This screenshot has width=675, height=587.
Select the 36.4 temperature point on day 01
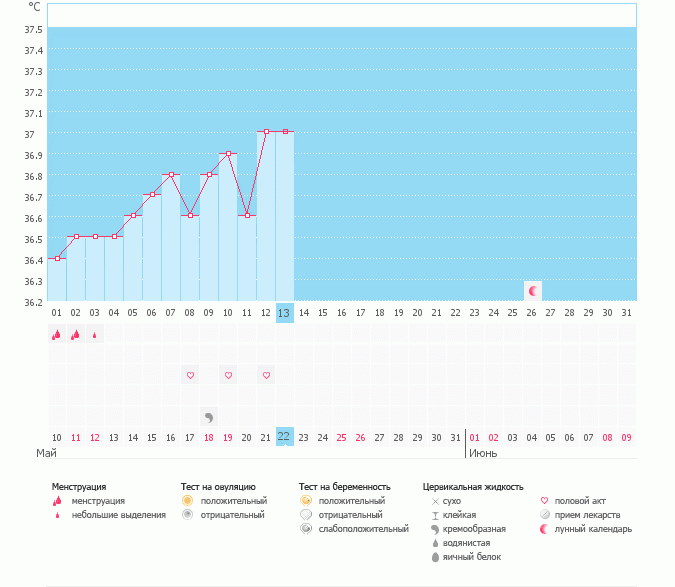point(57,258)
